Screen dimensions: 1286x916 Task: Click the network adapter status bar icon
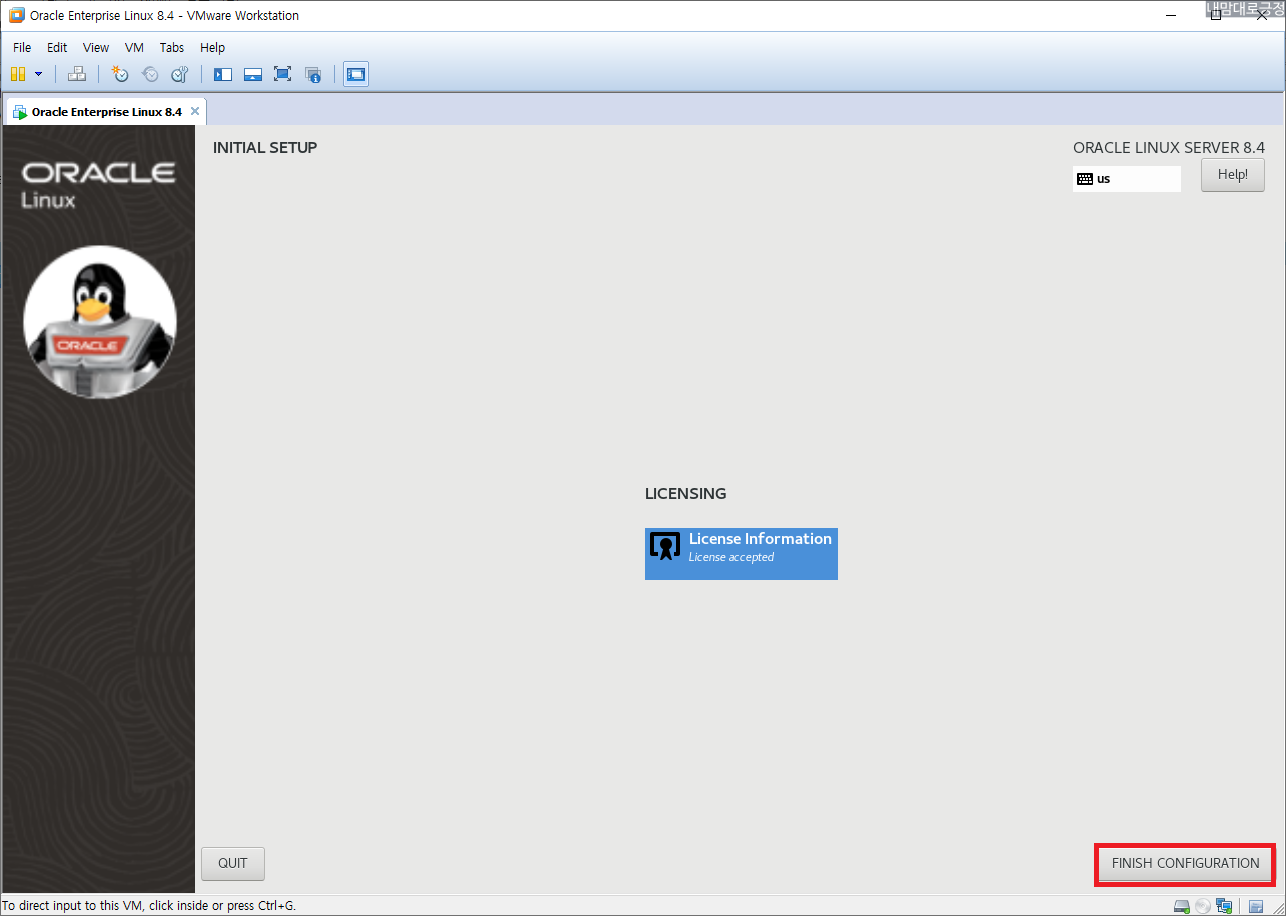pos(1224,906)
